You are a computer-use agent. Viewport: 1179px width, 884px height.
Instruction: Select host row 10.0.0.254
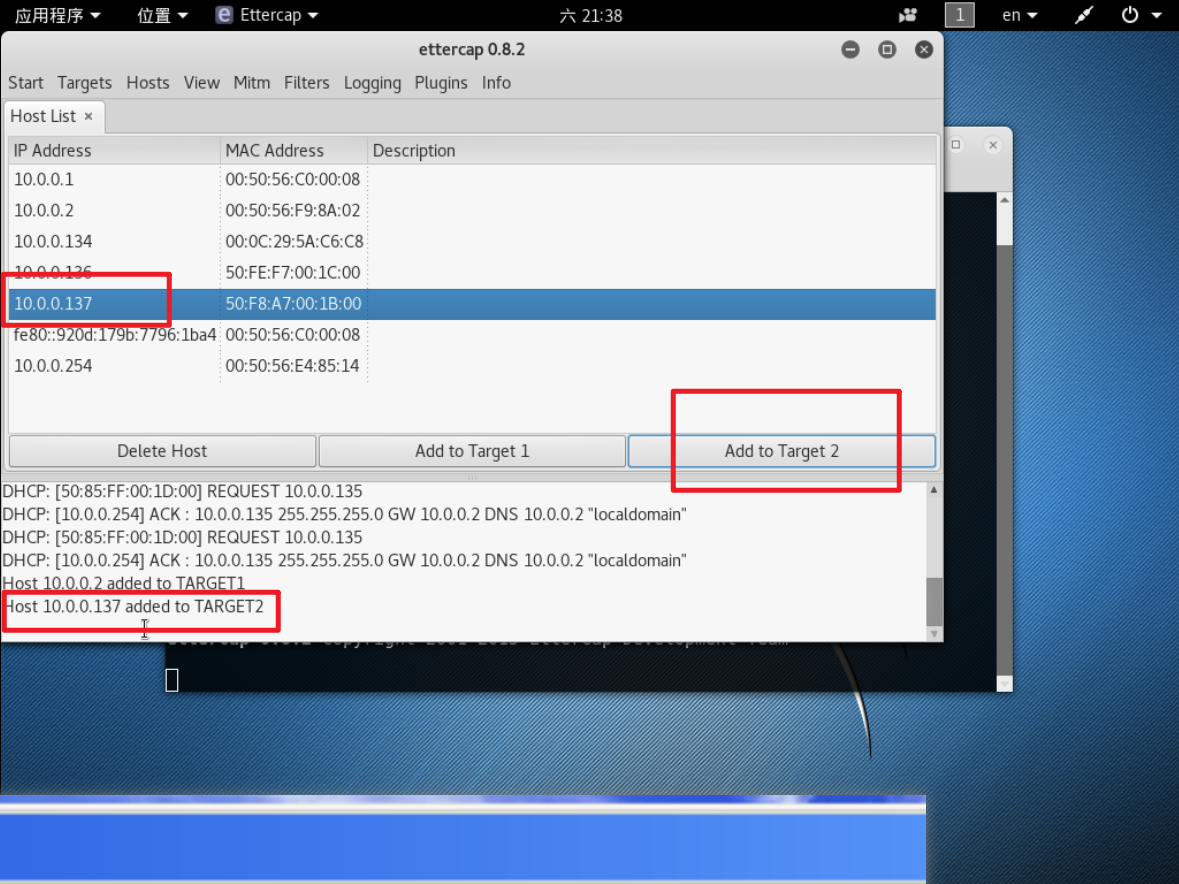point(472,366)
